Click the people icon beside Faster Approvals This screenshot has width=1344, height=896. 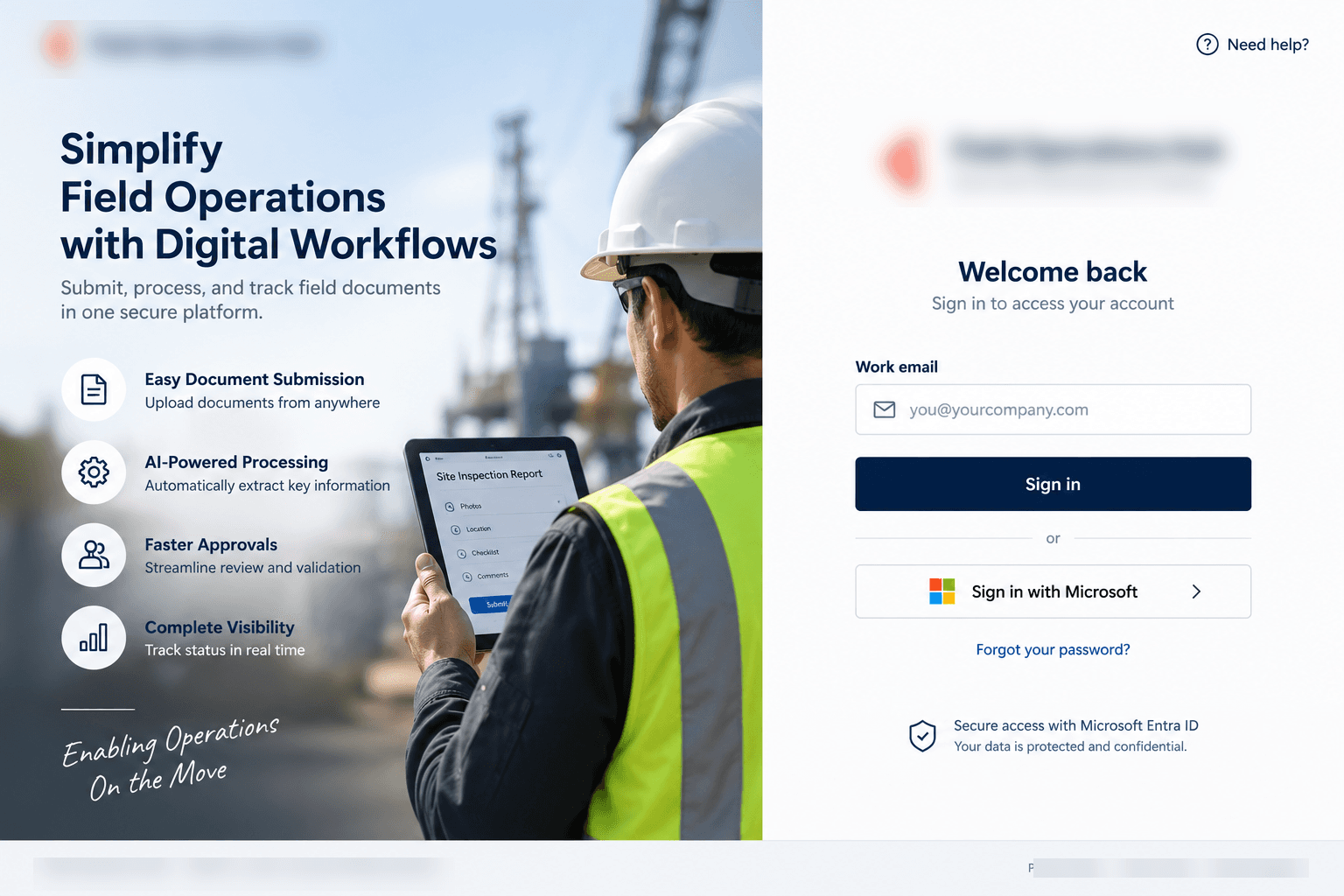pos(94,555)
